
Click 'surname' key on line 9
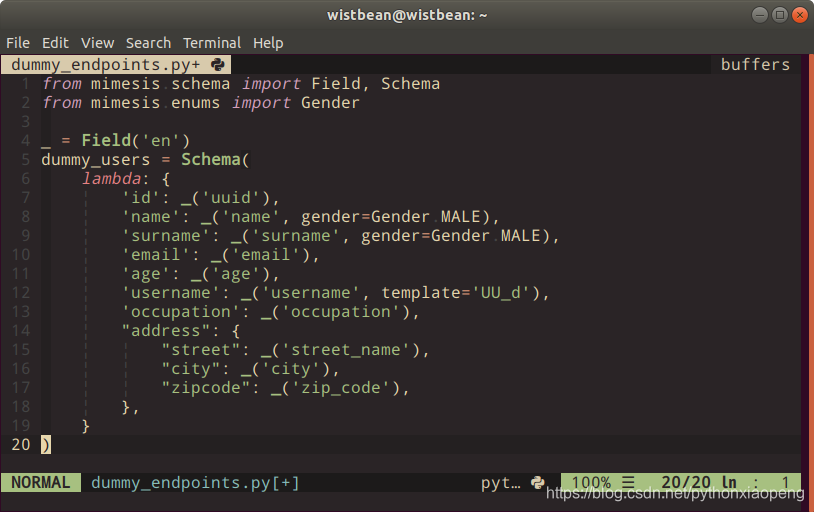pyautogui.click(x=166, y=236)
